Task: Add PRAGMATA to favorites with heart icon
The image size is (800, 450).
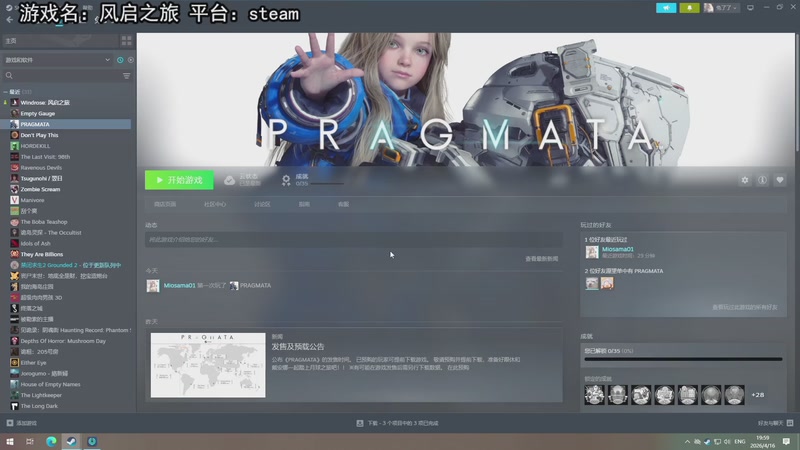Action: click(780, 180)
